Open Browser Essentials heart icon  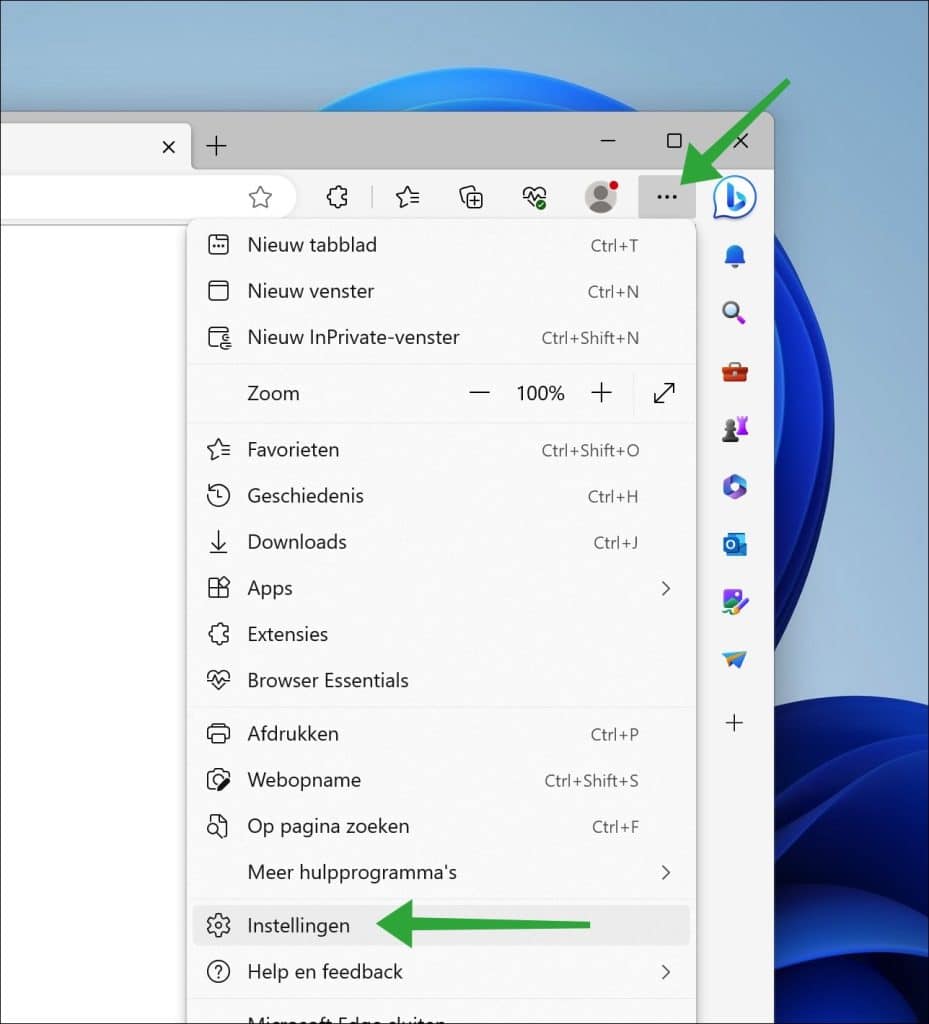pyautogui.click(x=534, y=197)
